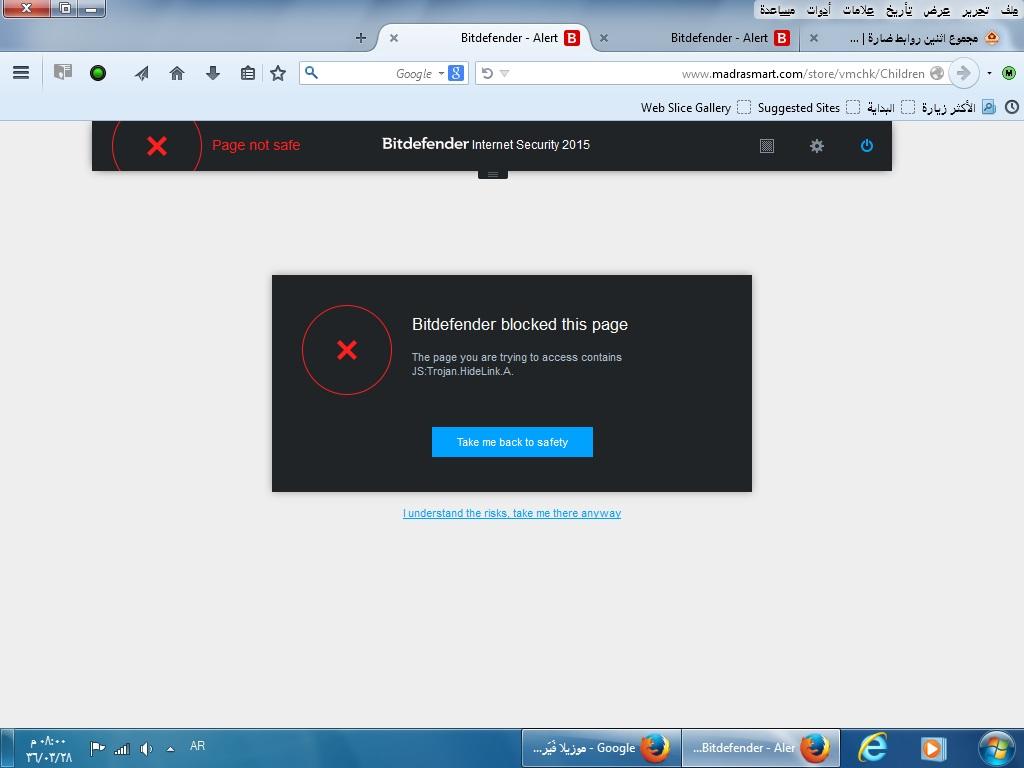
Task: Open Suggested Sites bookmark
Action: point(808,108)
